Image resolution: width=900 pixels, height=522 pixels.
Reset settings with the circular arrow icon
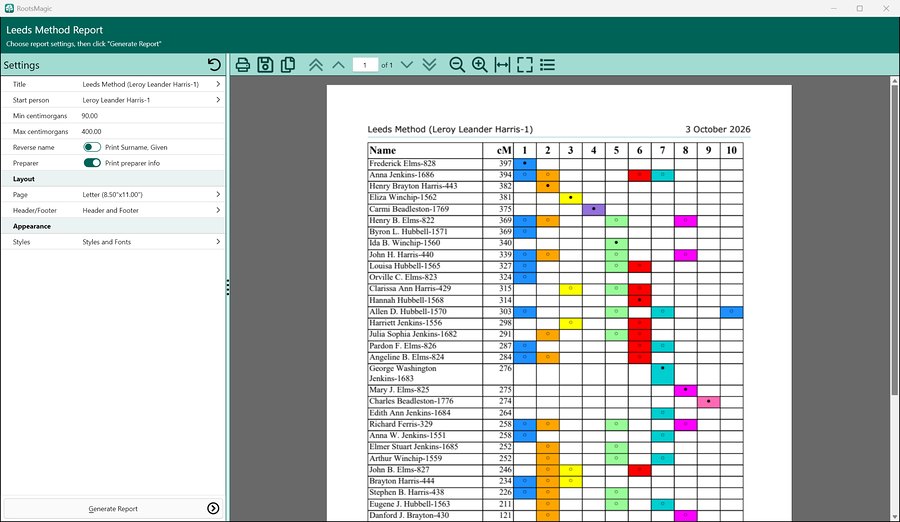click(214, 64)
